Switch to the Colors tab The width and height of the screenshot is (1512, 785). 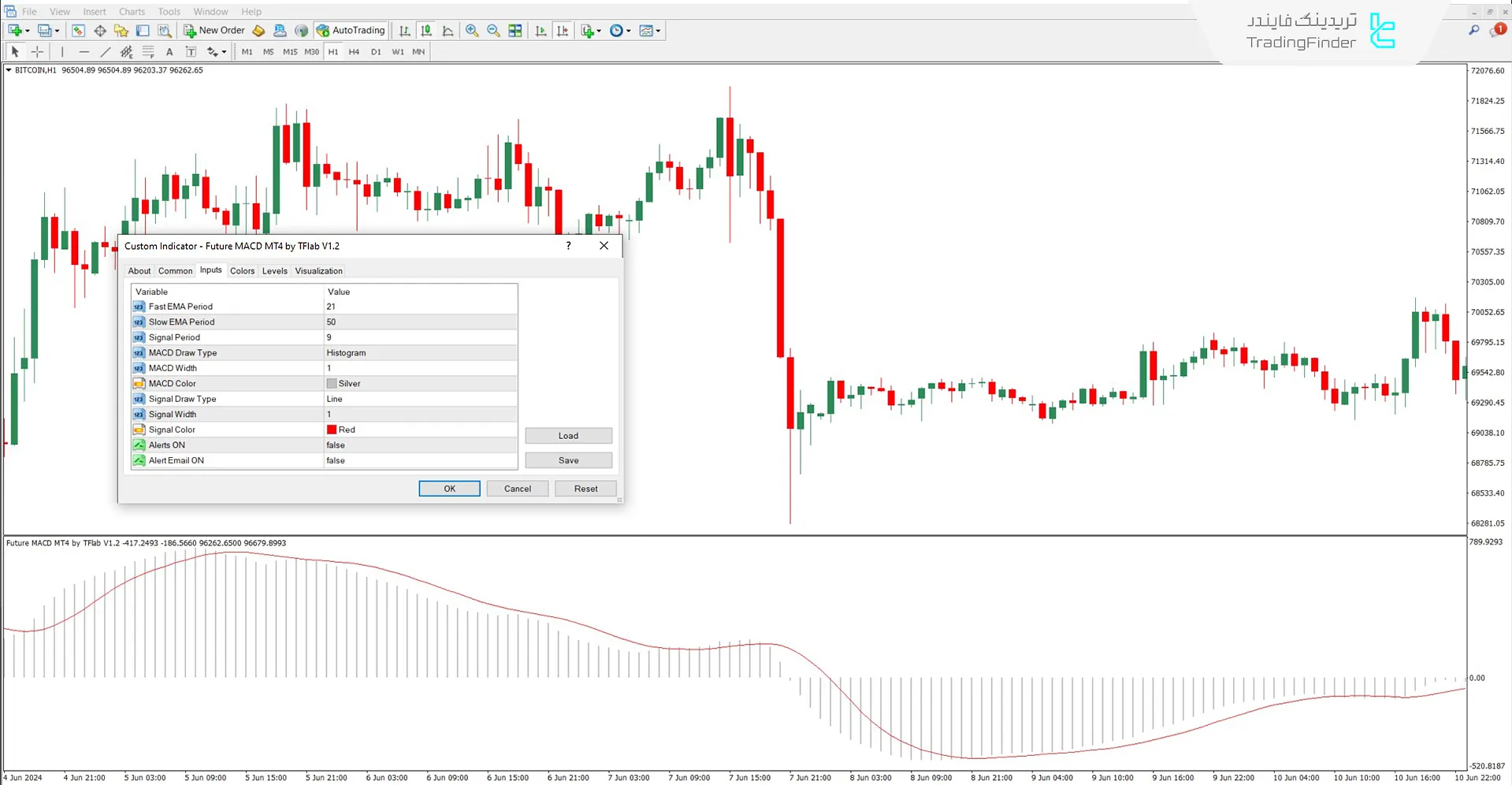point(242,270)
